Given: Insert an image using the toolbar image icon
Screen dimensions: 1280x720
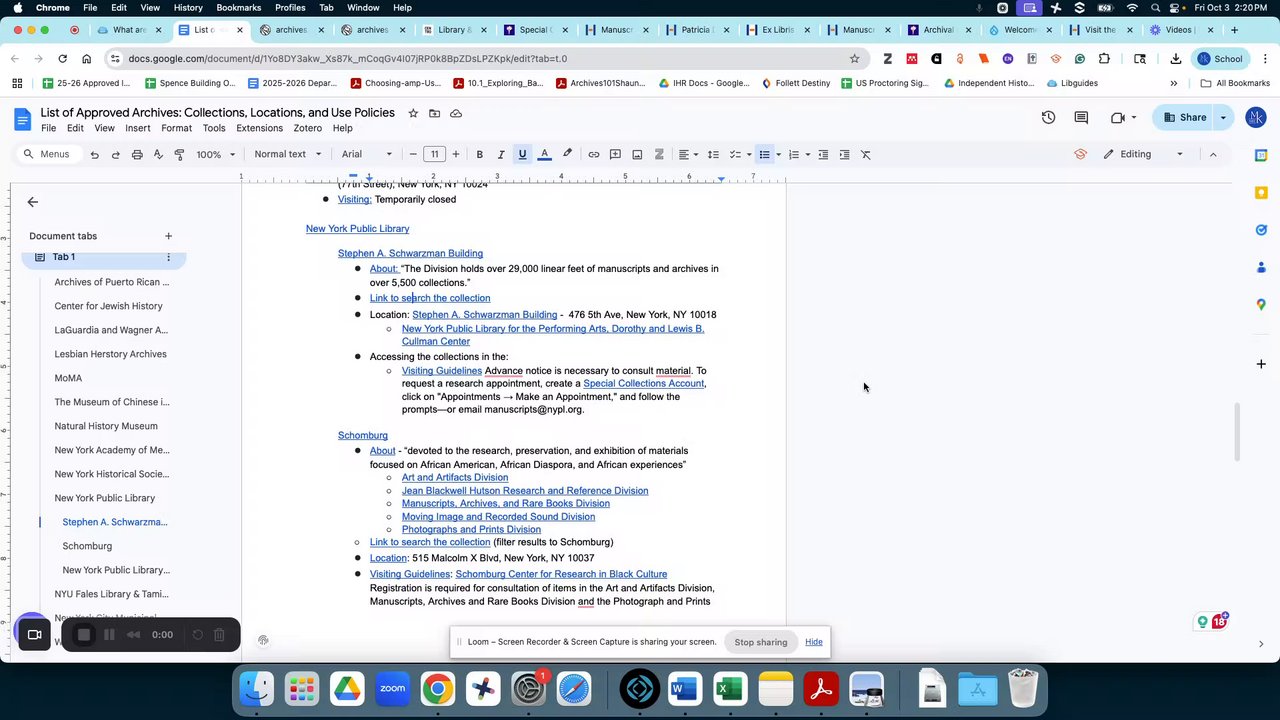Looking at the screenshot, I should pos(637,155).
